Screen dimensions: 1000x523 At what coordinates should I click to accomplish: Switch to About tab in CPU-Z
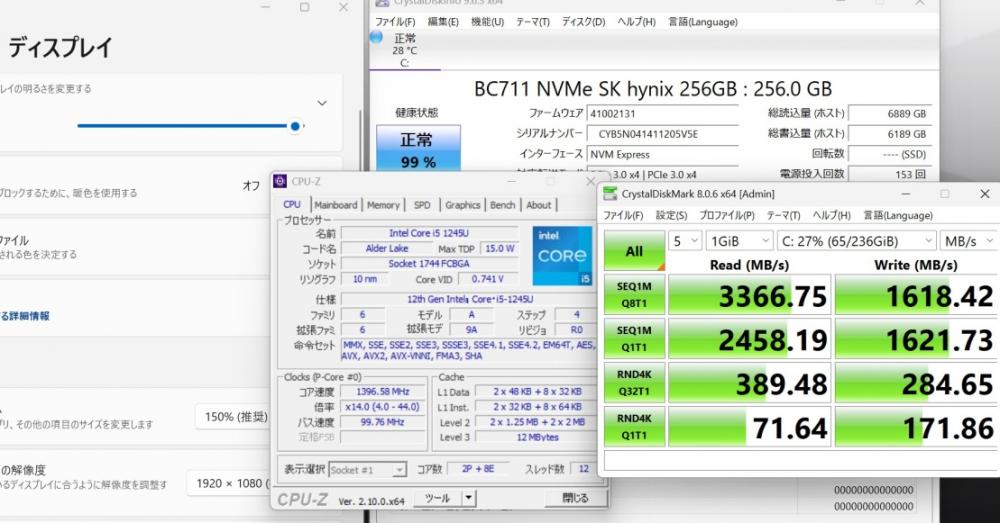539,205
